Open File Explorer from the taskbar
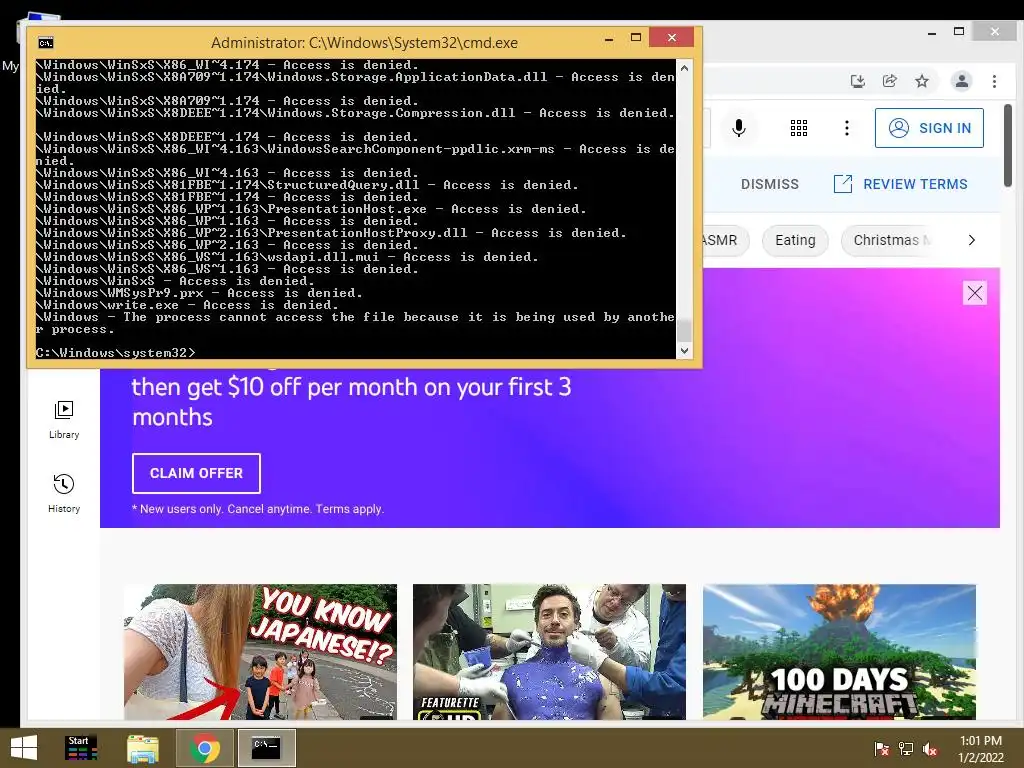1024x768 pixels. [142, 748]
